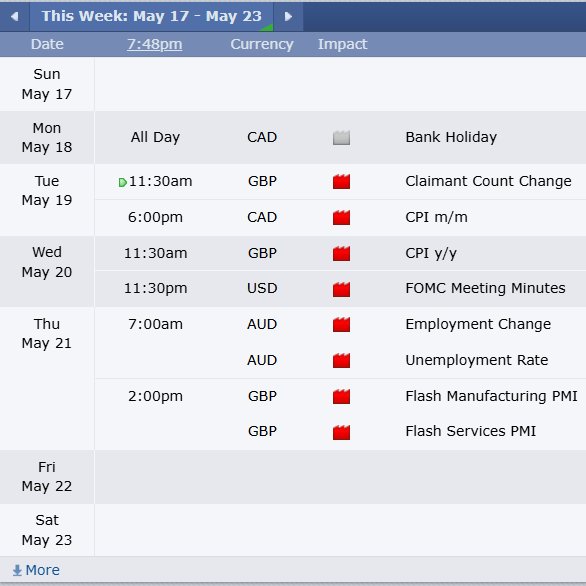Click red impact icon for CPI m/m
The image size is (586, 586).
[x=341, y=217]
